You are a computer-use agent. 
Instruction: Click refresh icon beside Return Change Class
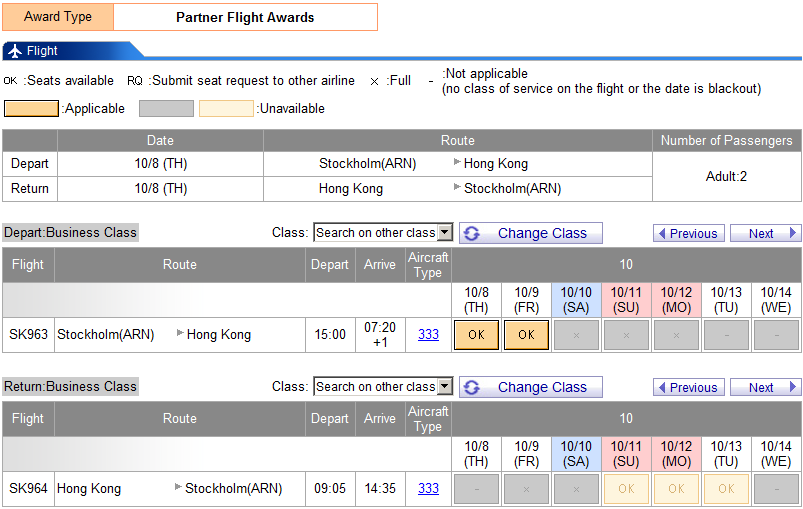(472, 387)
